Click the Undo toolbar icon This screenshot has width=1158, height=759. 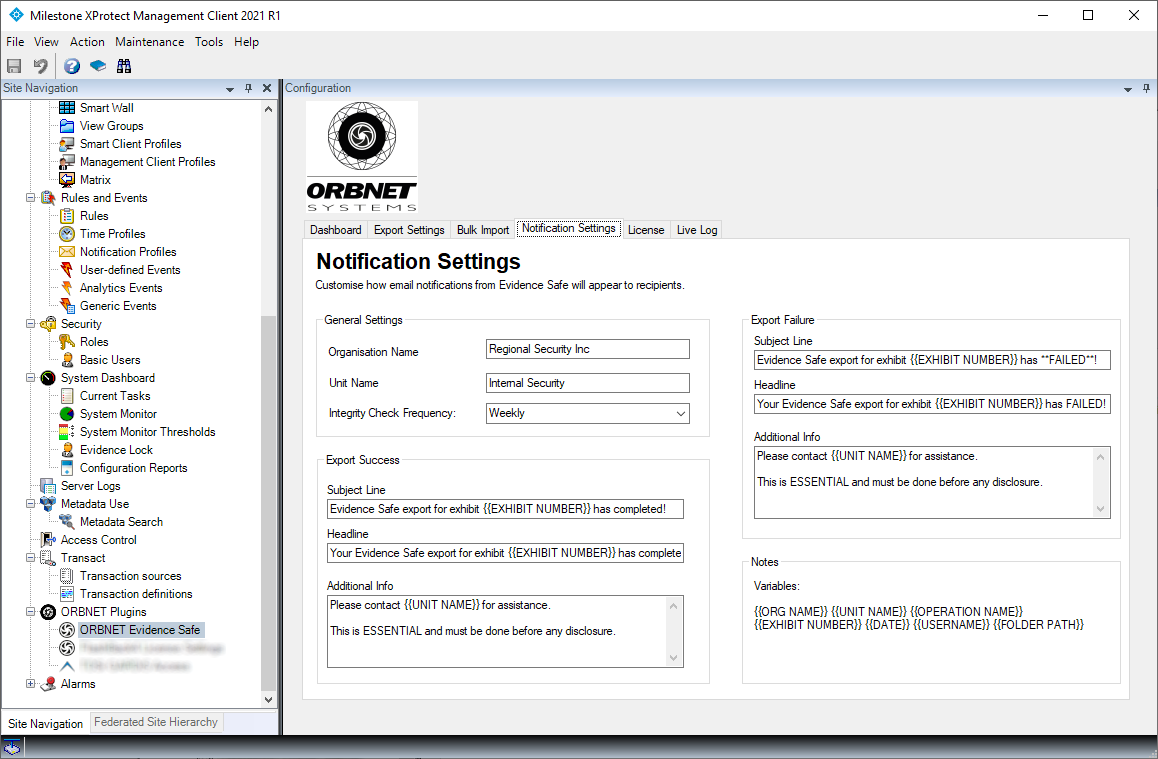pos(41,66)
